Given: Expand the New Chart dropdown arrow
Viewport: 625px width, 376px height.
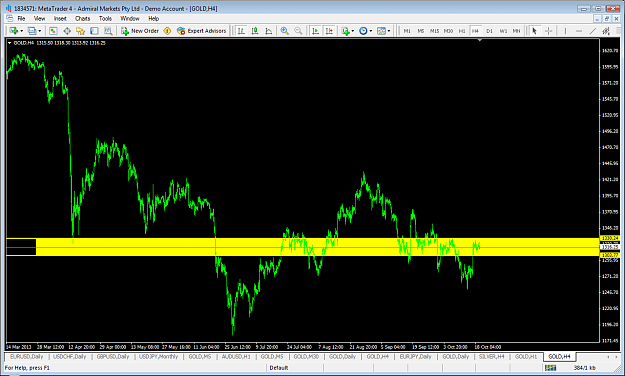Looking at the screenshot, I should [x=22, y=31].
